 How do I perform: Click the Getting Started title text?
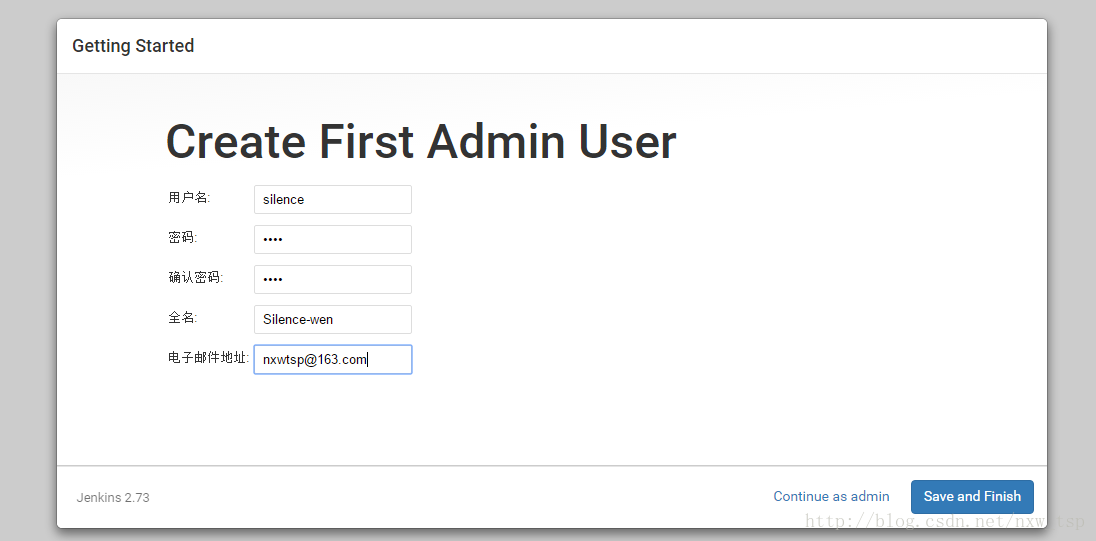[x=133, y=46]
